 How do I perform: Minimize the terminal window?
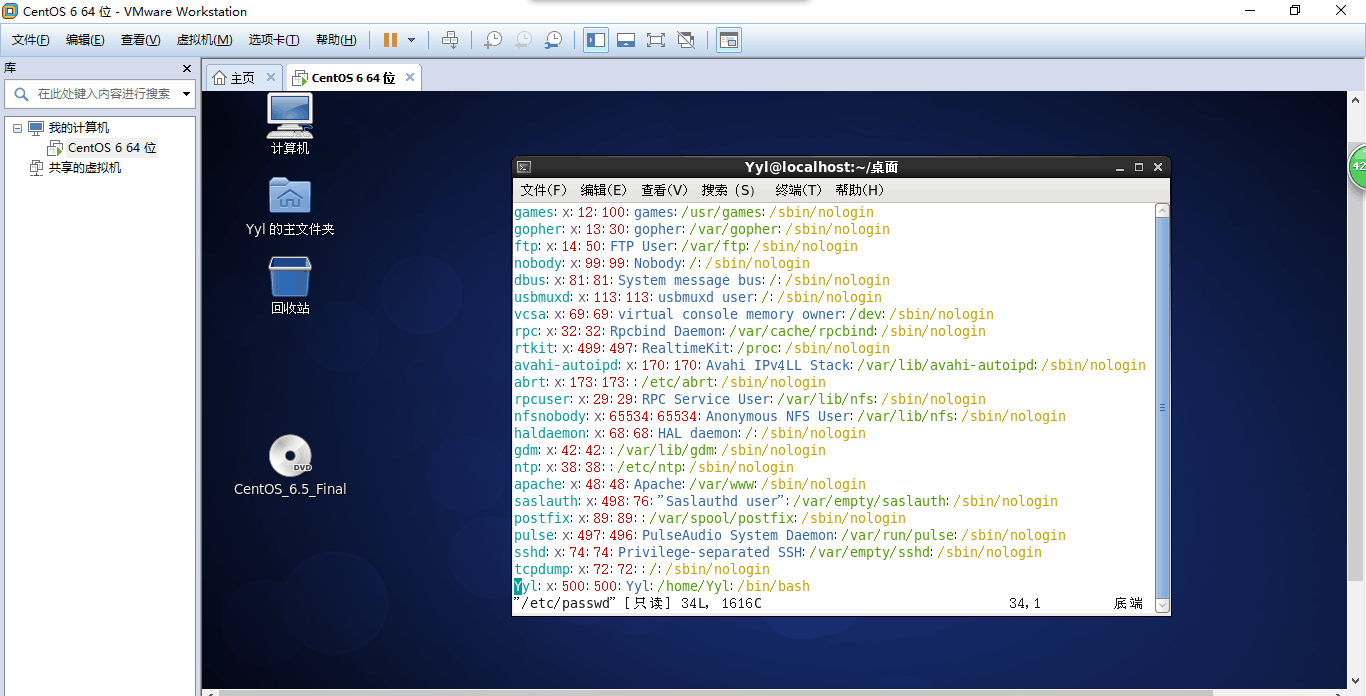click(1120, 167)
